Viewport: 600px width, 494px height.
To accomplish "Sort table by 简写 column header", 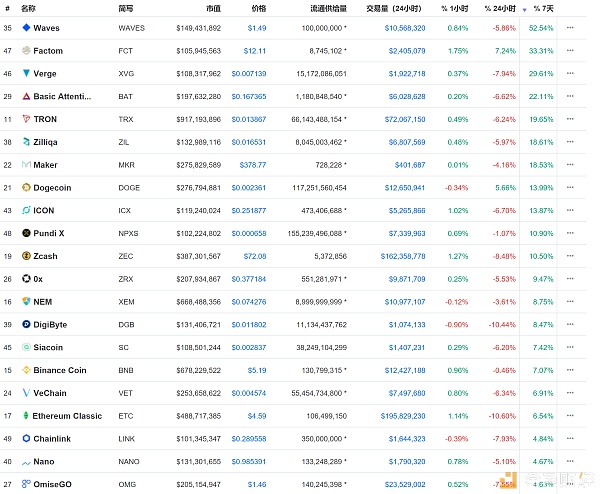I will click(x=126, y=8).
